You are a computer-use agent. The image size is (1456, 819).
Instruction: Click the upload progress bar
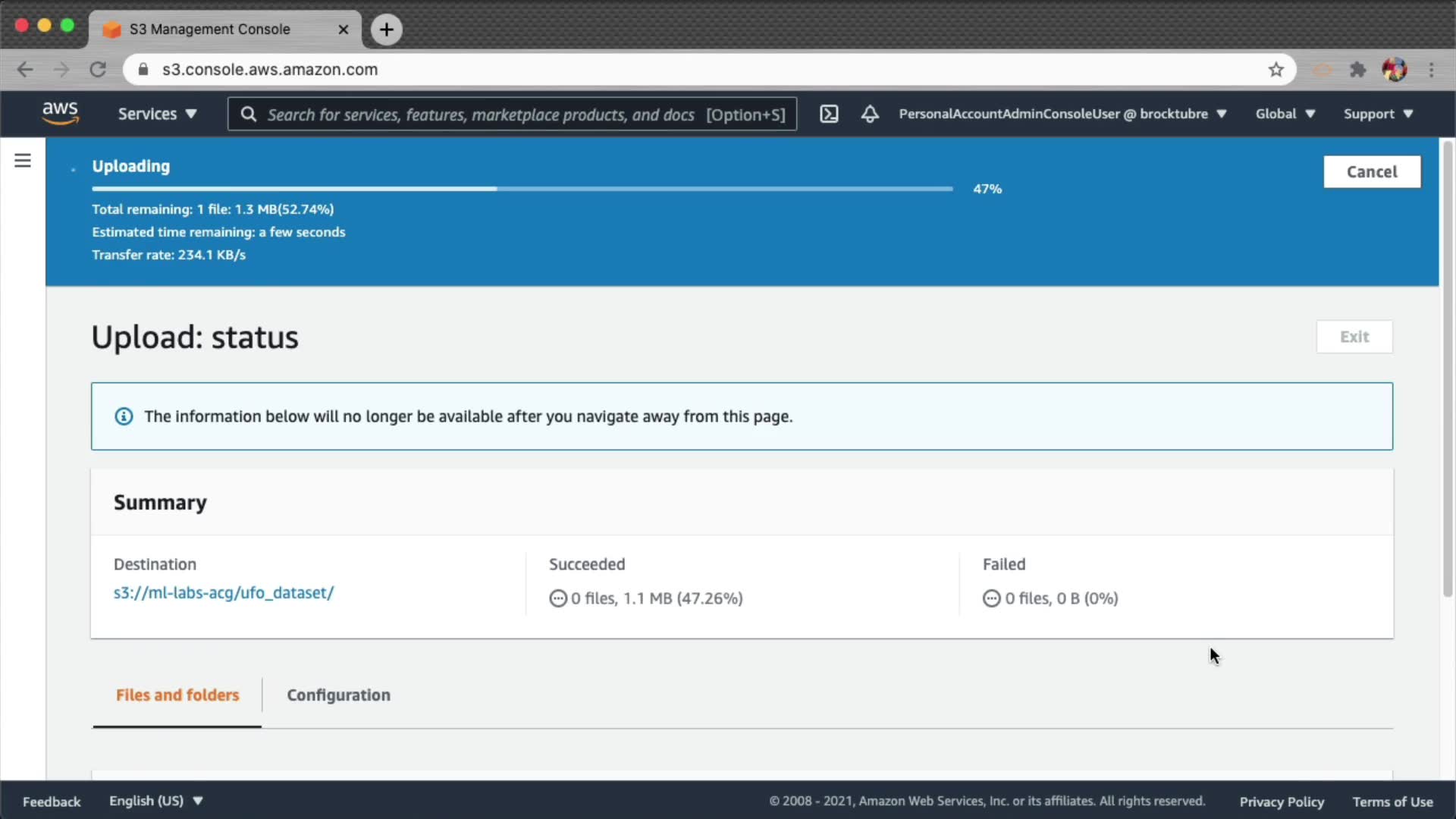pyautogui.click(x=522, y=189)
